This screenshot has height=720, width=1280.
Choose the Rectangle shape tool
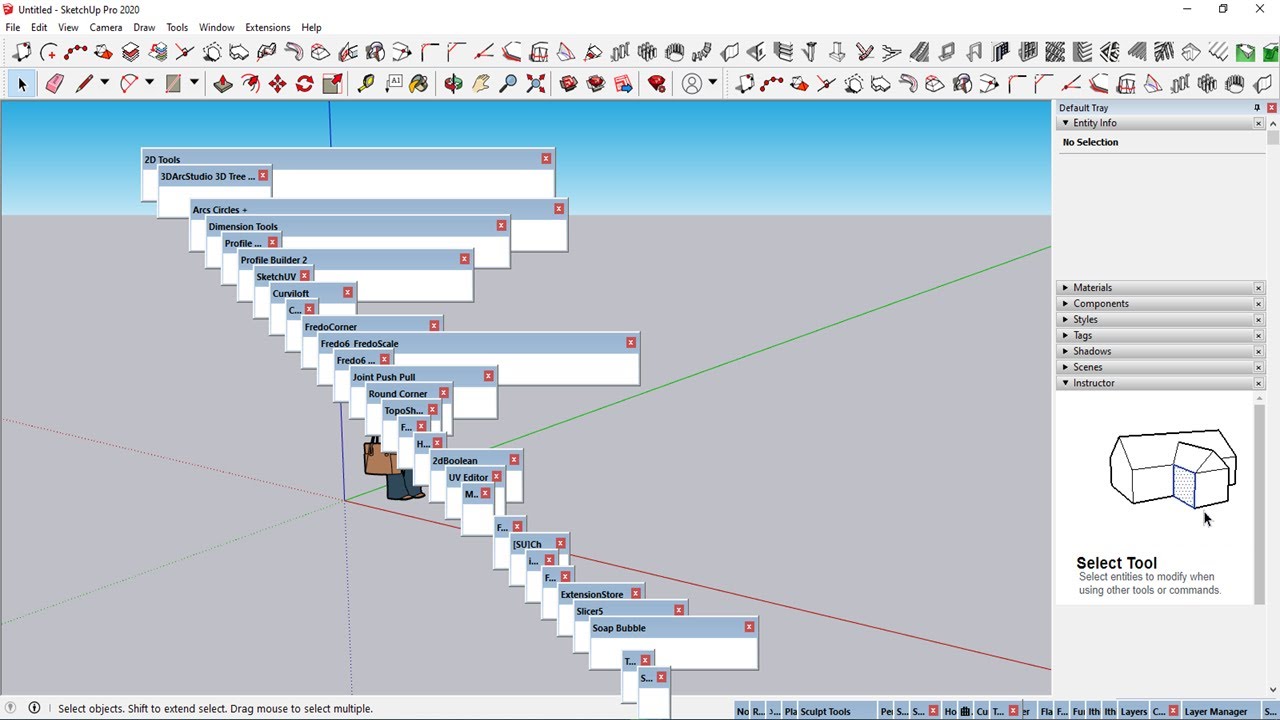173,84
